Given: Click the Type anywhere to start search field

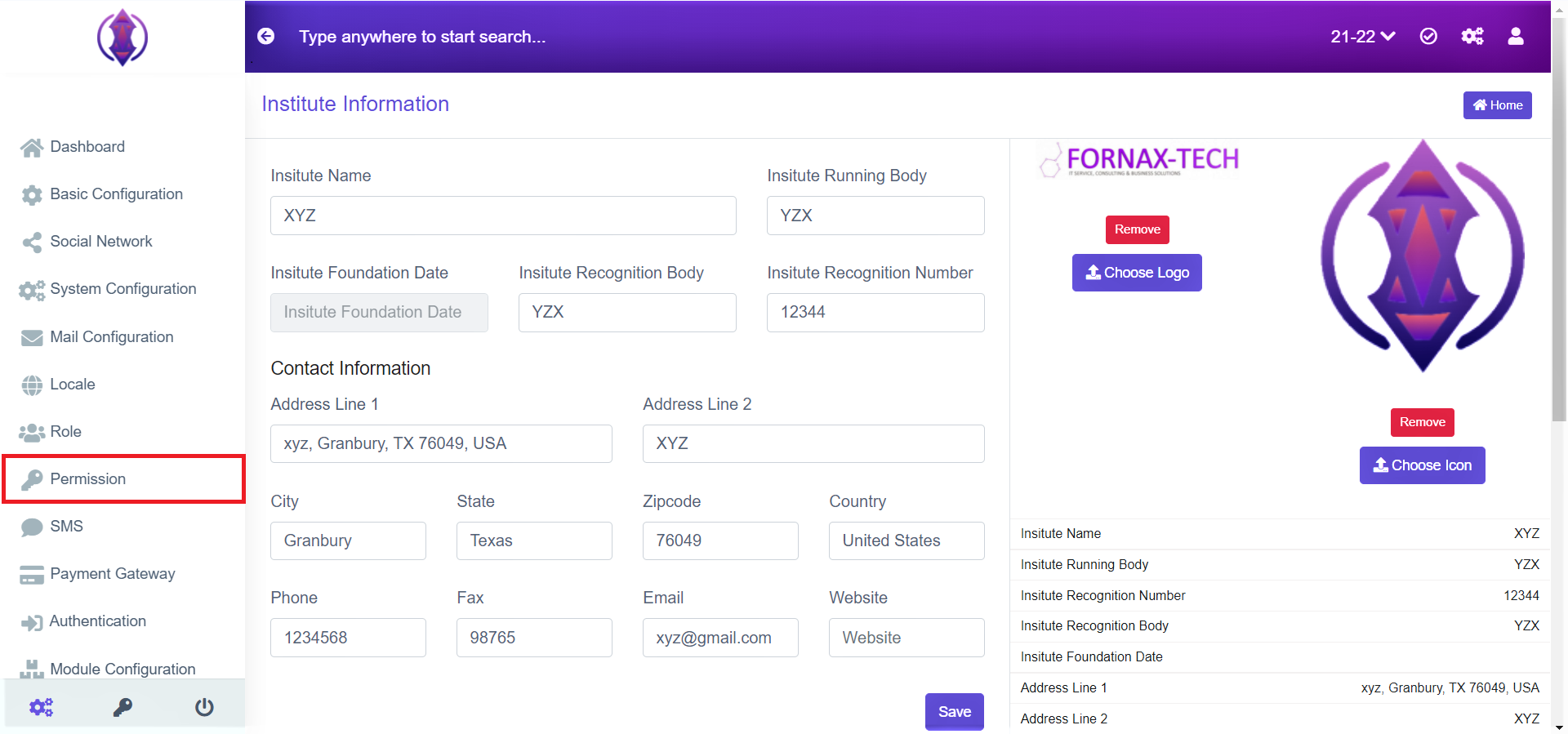Looking at the screenshot, I should point(421,37).
